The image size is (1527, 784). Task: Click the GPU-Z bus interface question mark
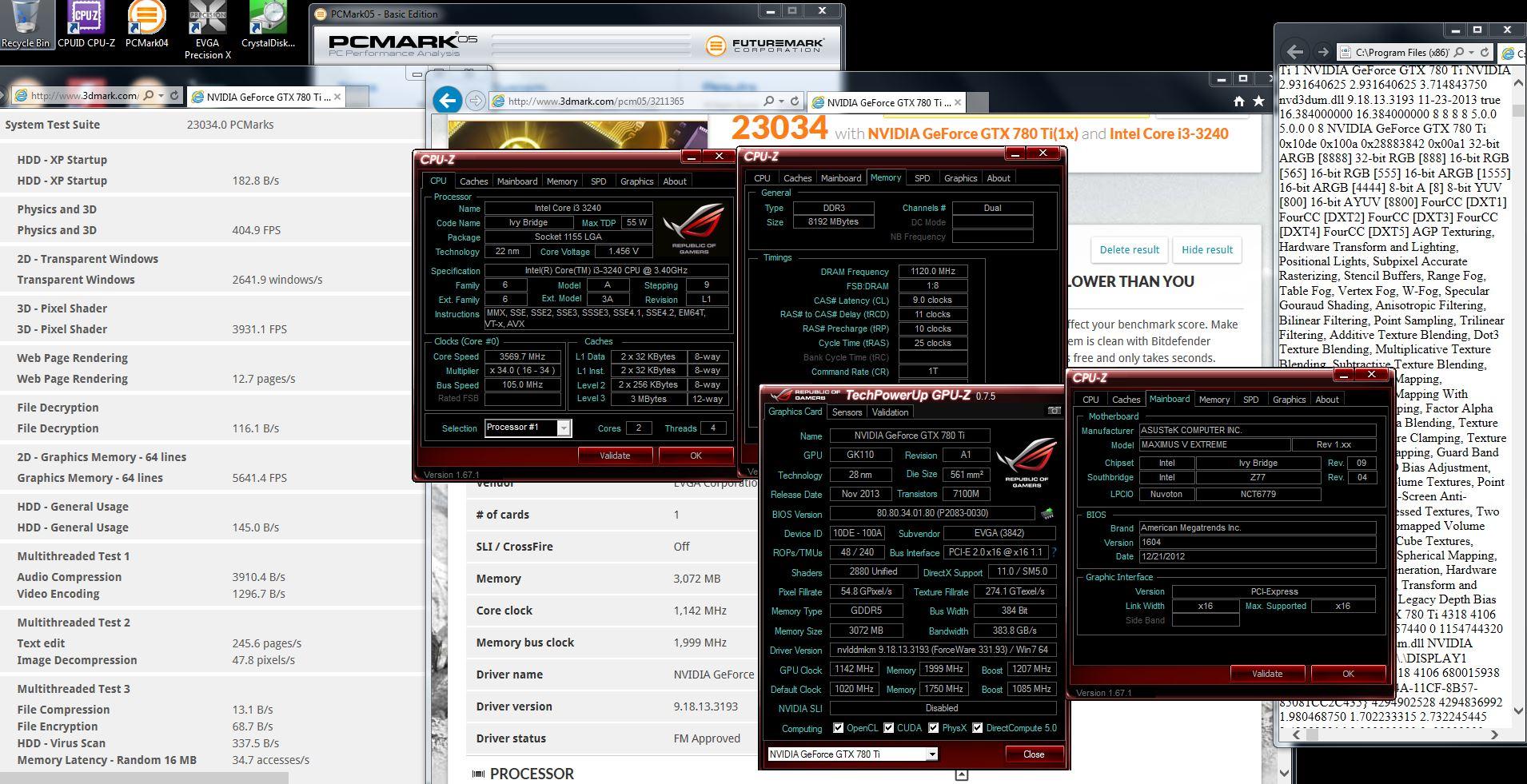(1054, 552)
